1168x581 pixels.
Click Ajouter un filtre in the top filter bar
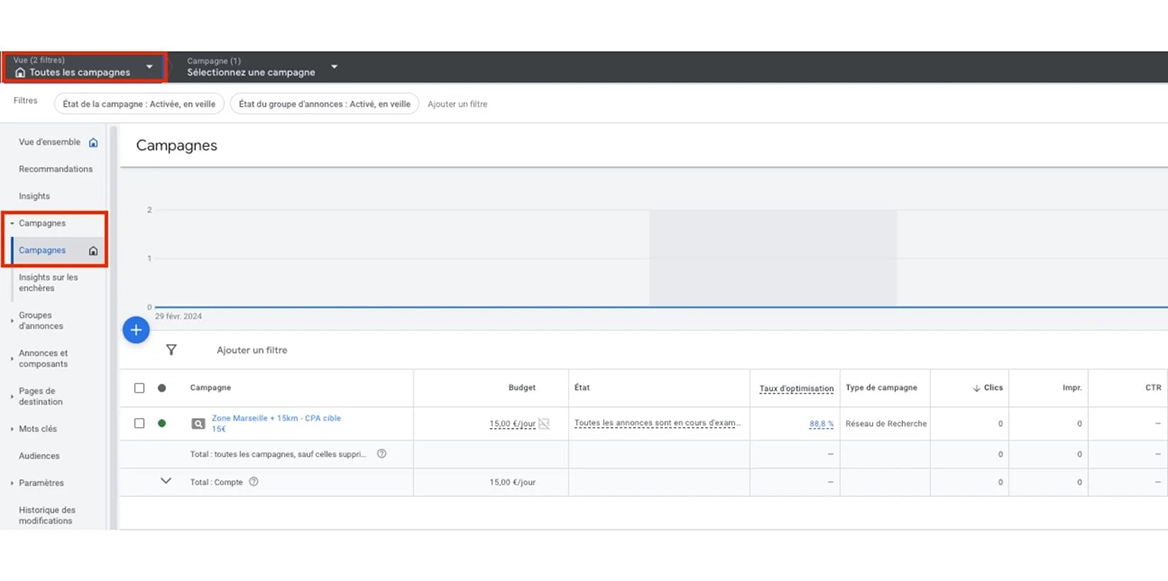click(x=457, y=104)
